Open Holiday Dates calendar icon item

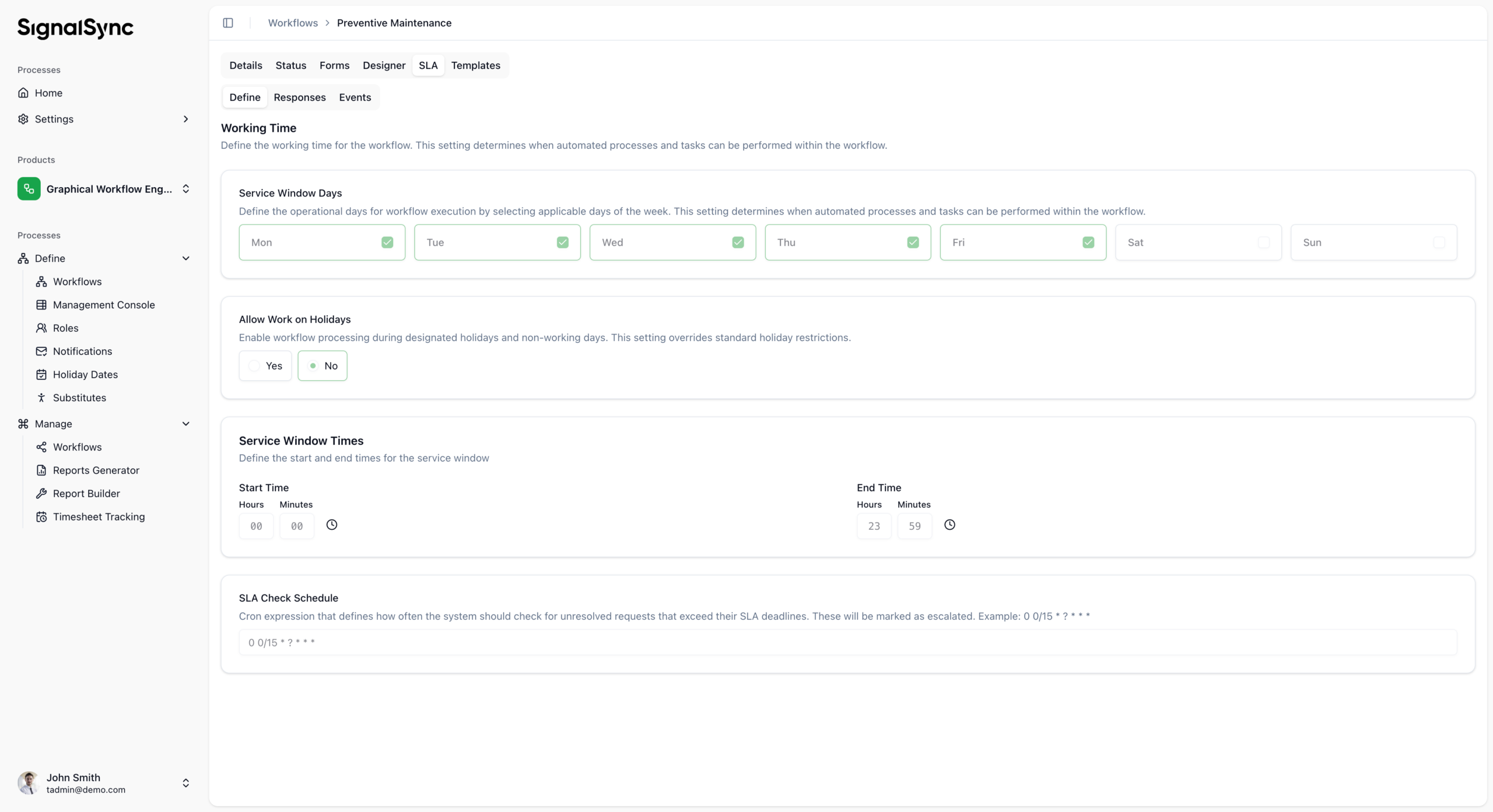(x=41, y=374)
